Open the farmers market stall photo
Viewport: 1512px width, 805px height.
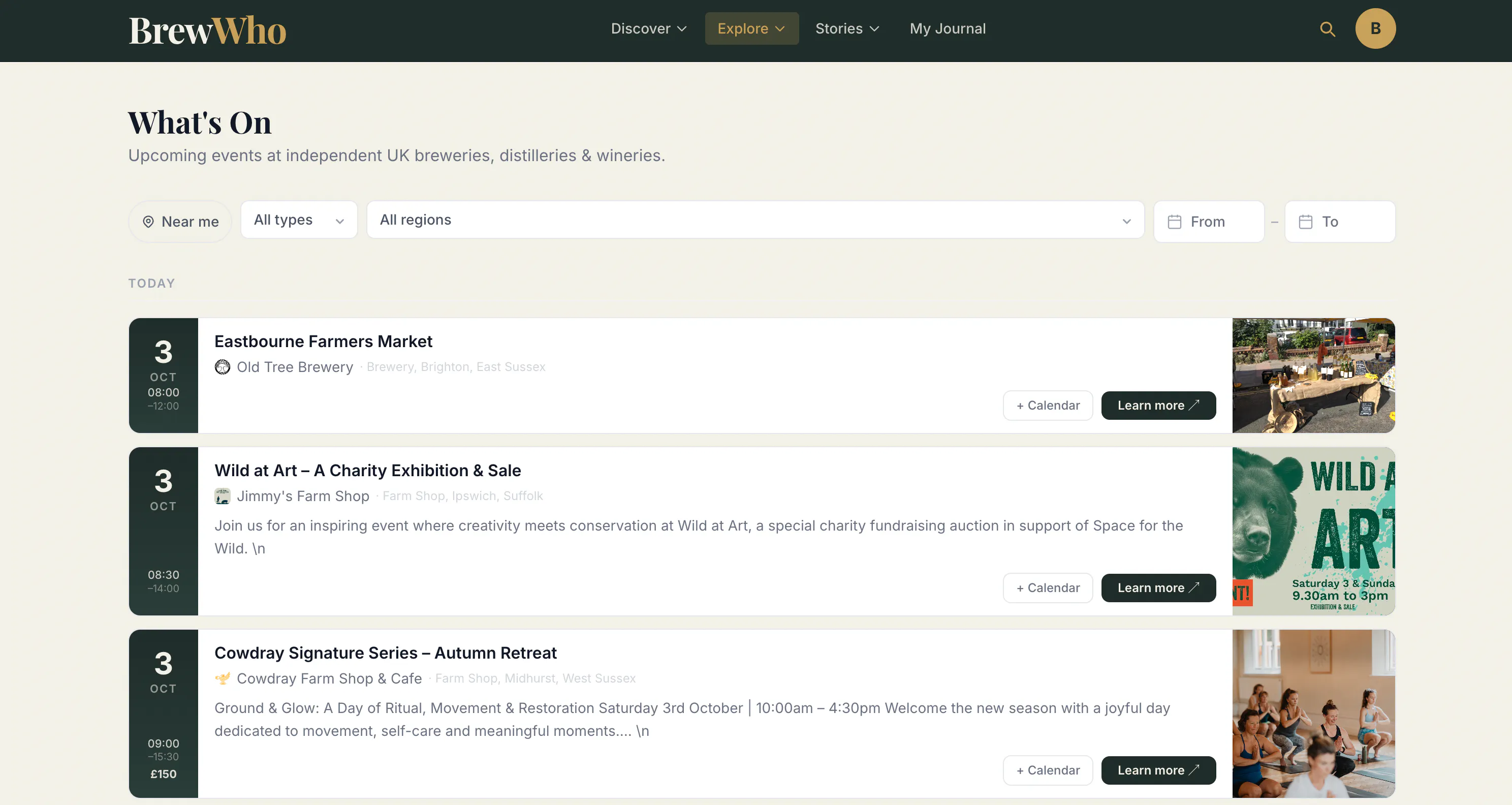(x=1314, y=376)
